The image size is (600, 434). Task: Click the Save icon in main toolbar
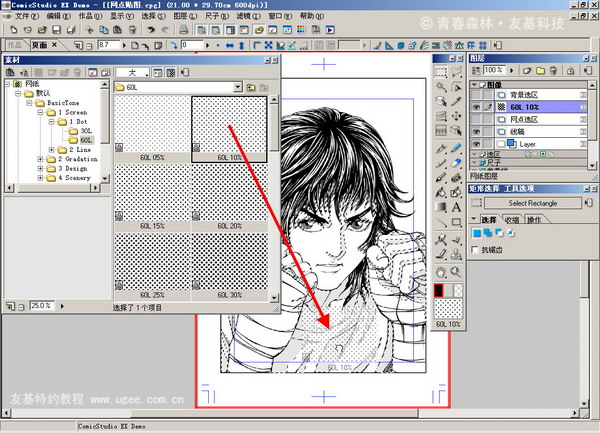[57, 29]
